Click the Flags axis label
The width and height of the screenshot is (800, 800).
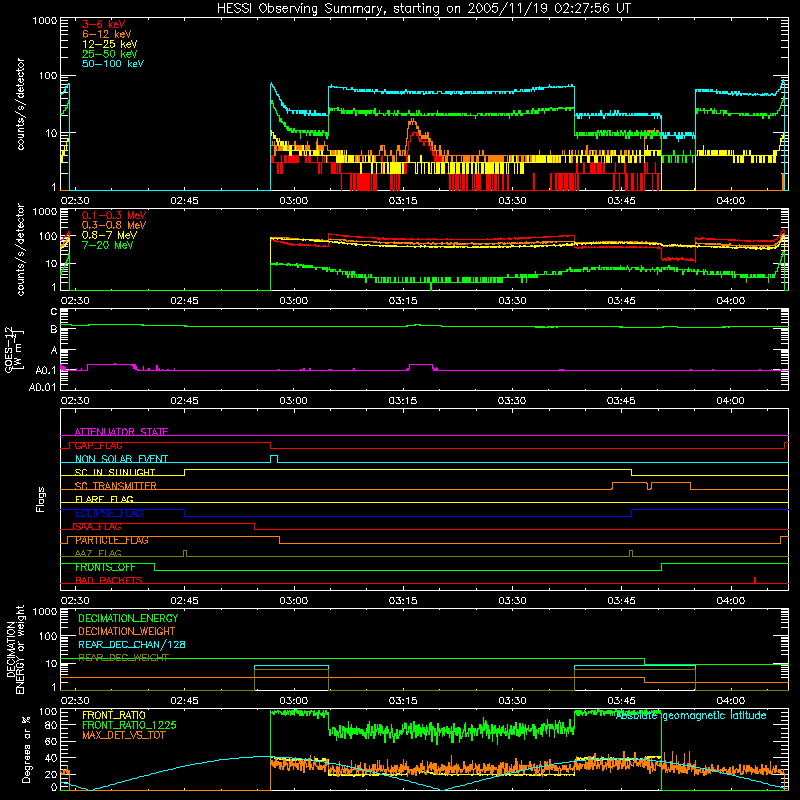(x=41, y=499)
